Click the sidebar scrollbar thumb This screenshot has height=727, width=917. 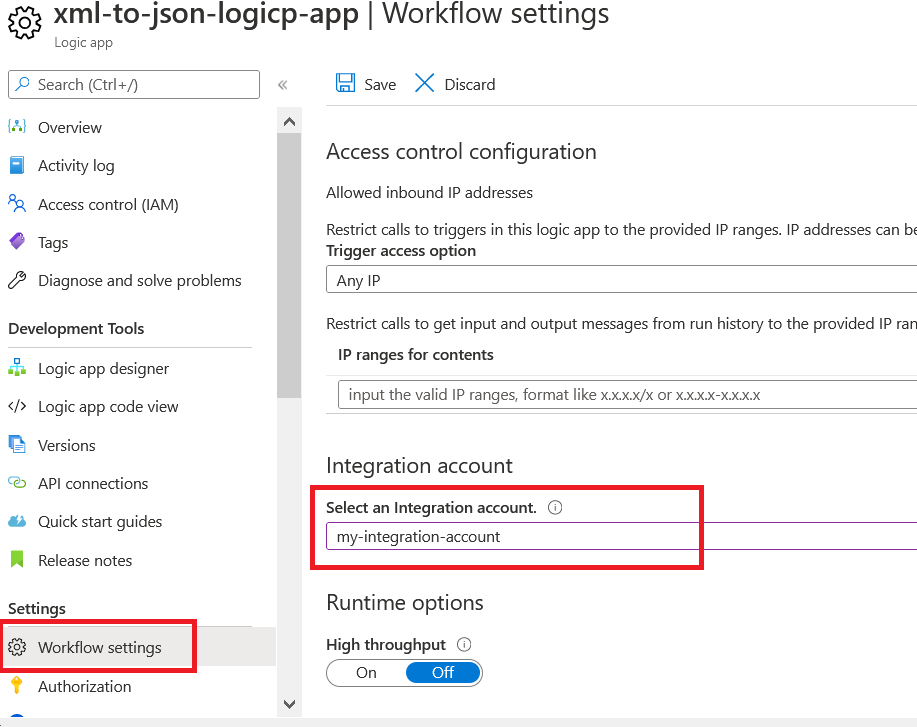point(289,266)
